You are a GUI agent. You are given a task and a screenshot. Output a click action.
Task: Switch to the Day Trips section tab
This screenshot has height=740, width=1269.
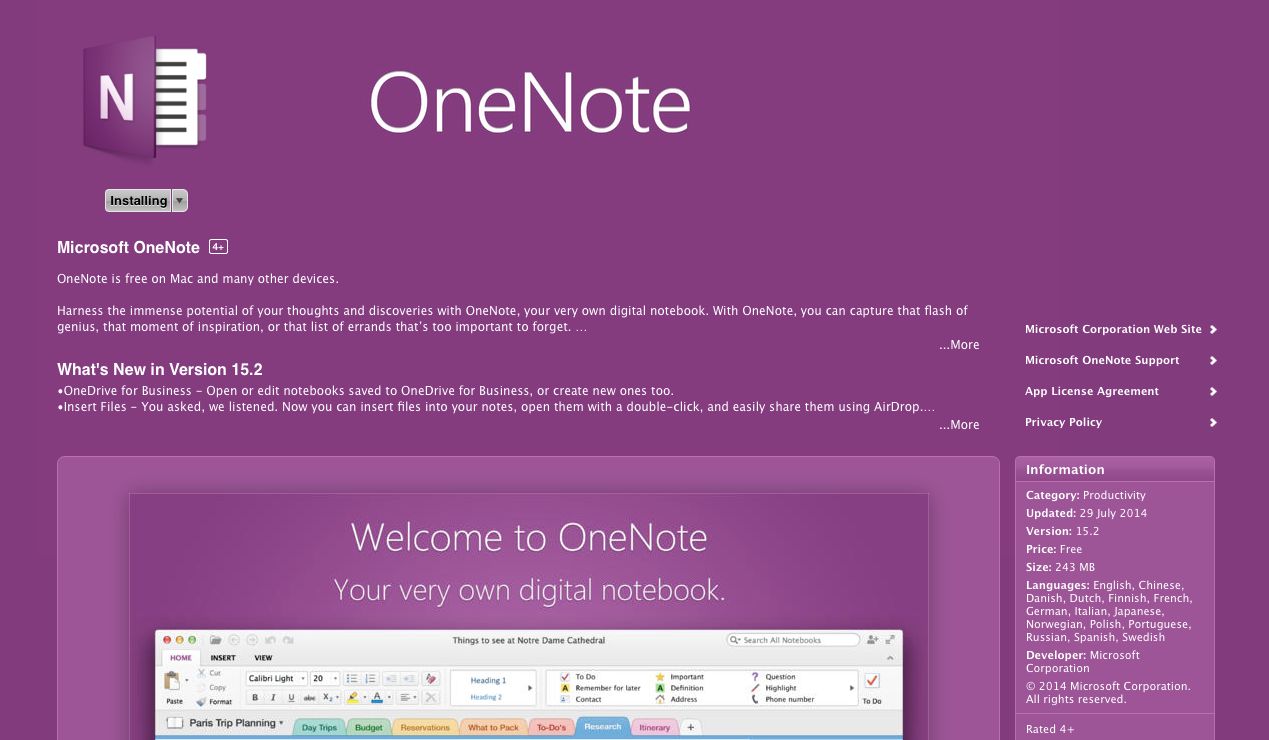click(x=320, y=727)
